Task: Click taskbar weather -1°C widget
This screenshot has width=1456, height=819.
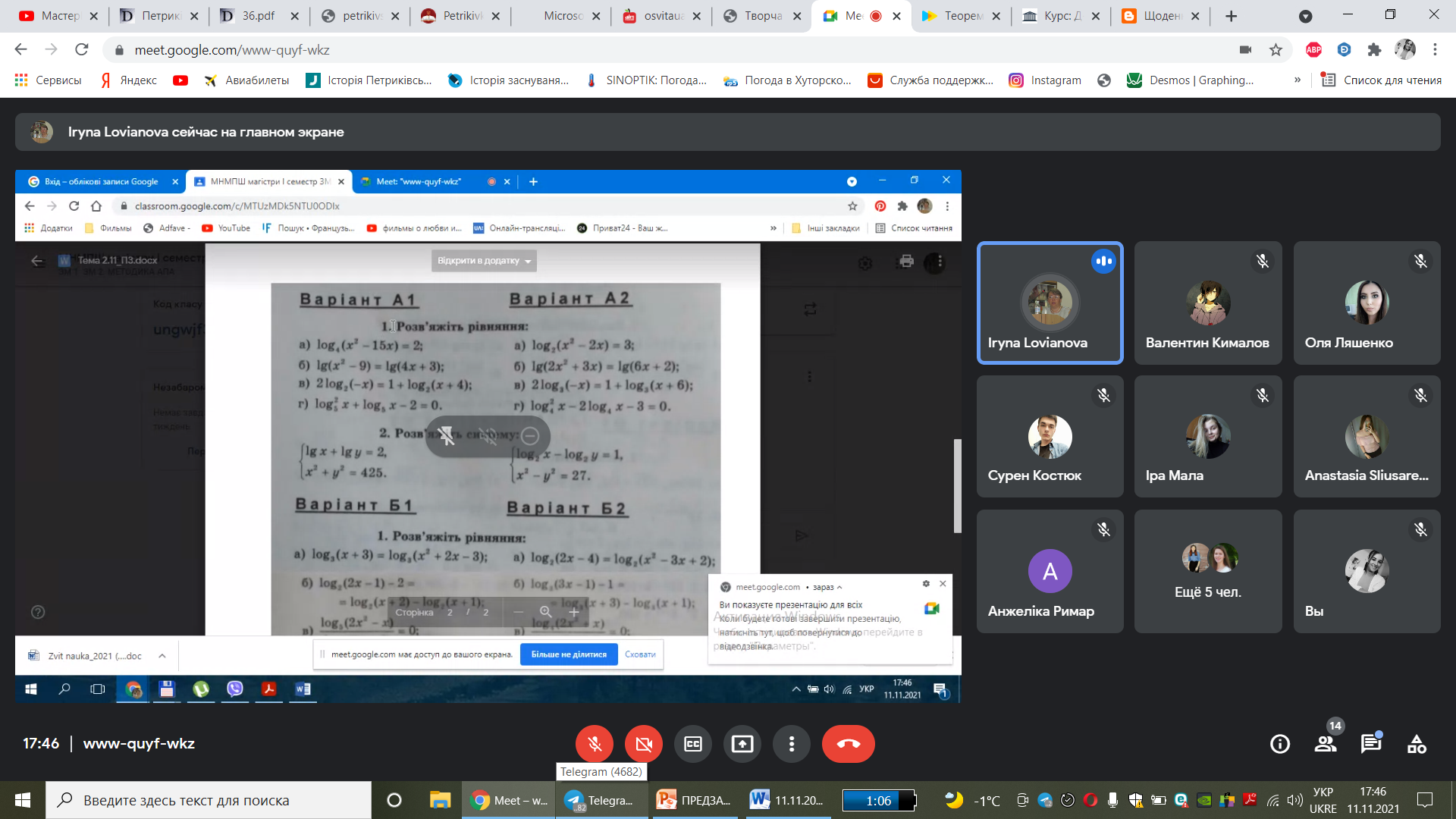Action: pos(973,800)
